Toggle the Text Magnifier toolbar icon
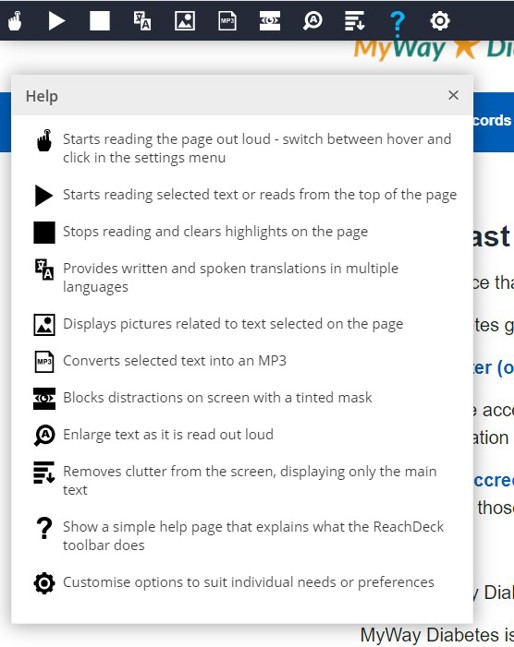Viewport: 514px width, 647px height. click(313, 21)
